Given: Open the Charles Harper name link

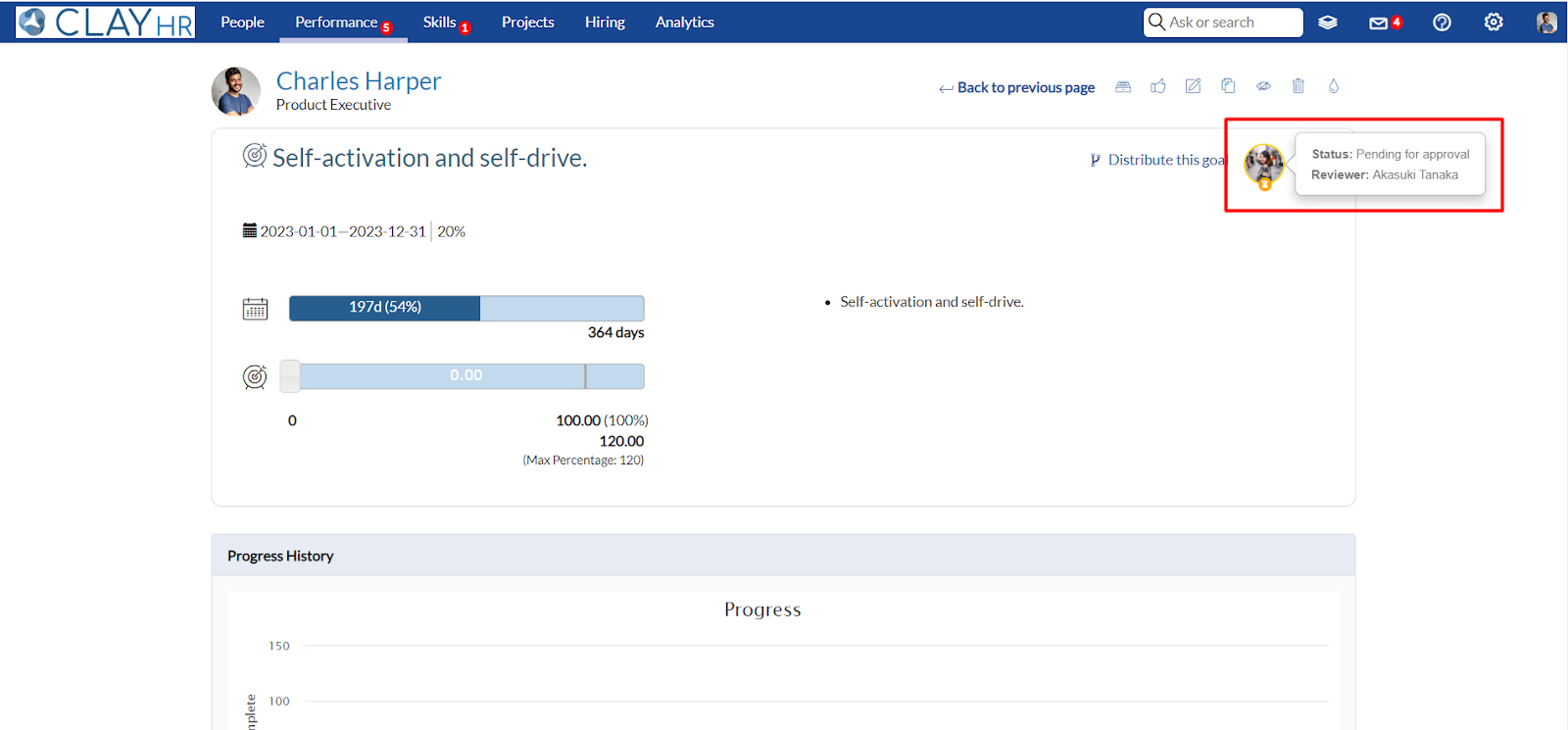Looking at the screenshot, I should (359, 80).
